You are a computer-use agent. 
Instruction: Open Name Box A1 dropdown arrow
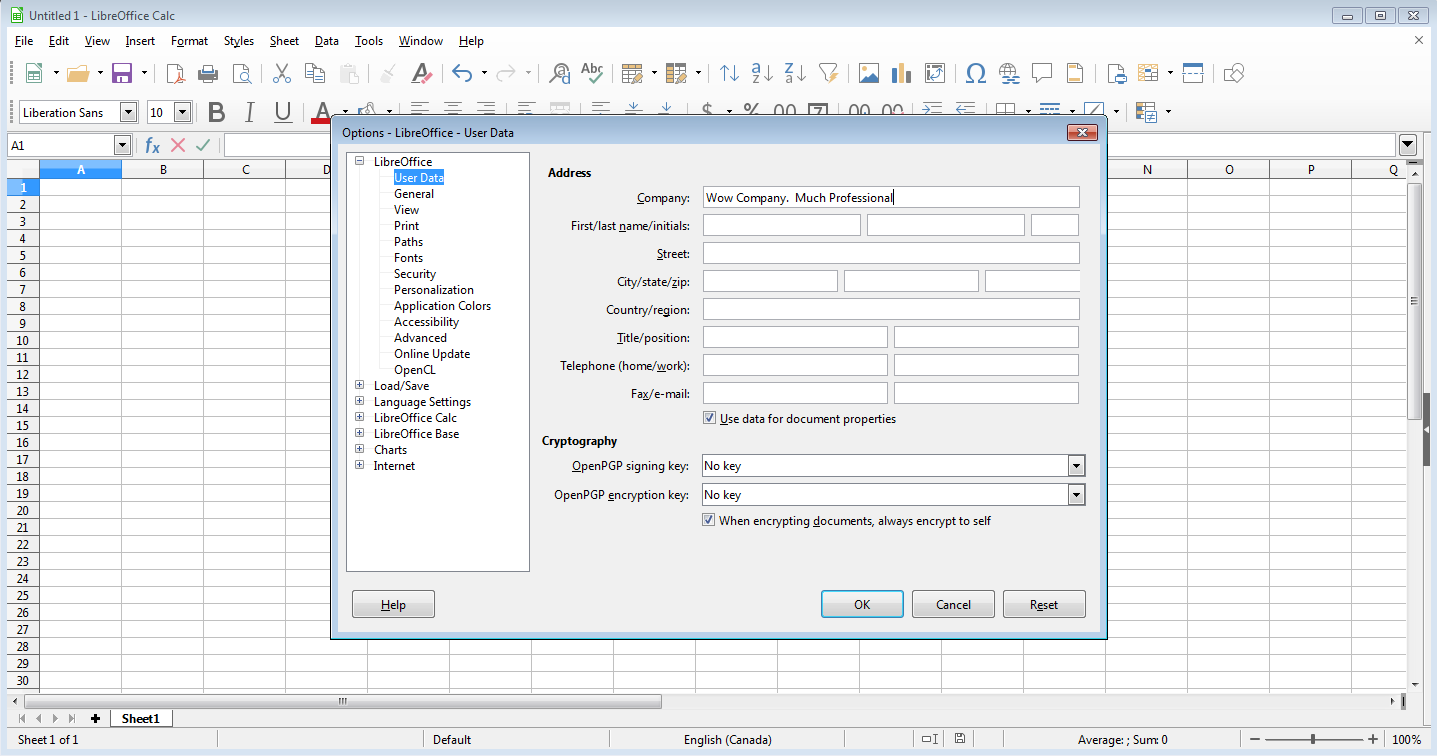pos(122,145)
